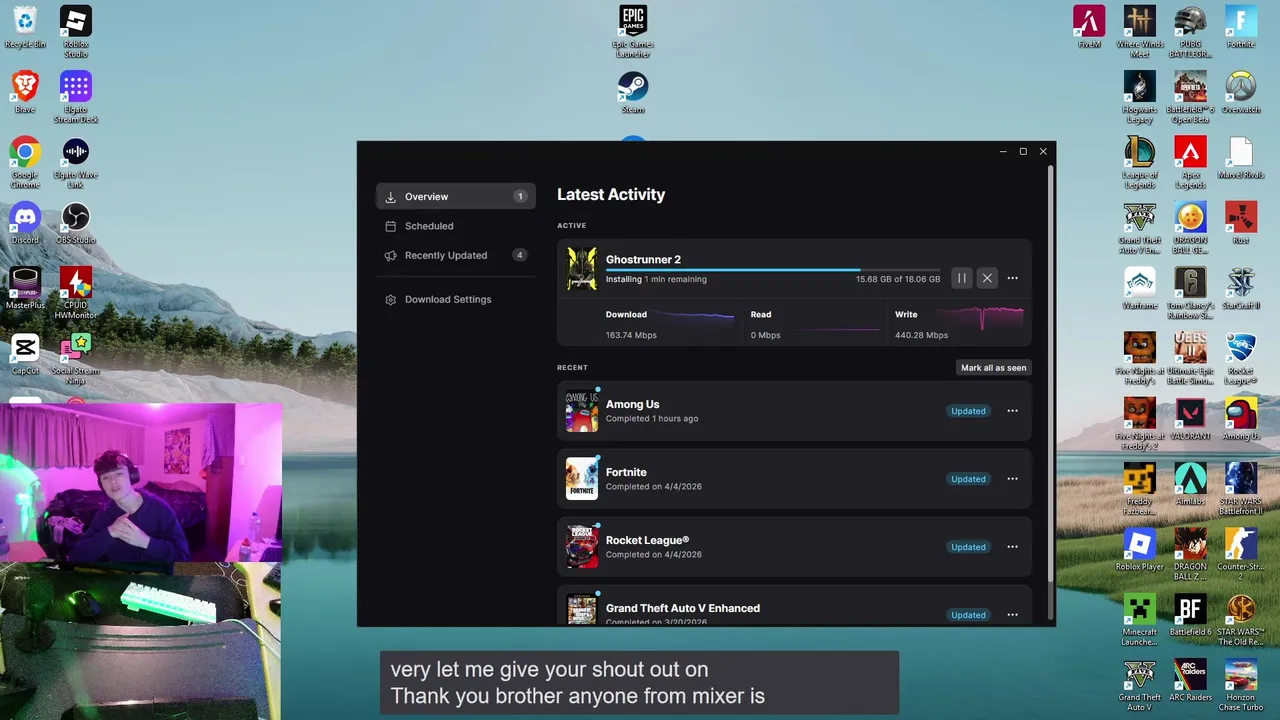The width and height of the screenshot is (1280, 720).
Task: Select the Social Stream Ninja icon
Action: [x=76, y=358]
